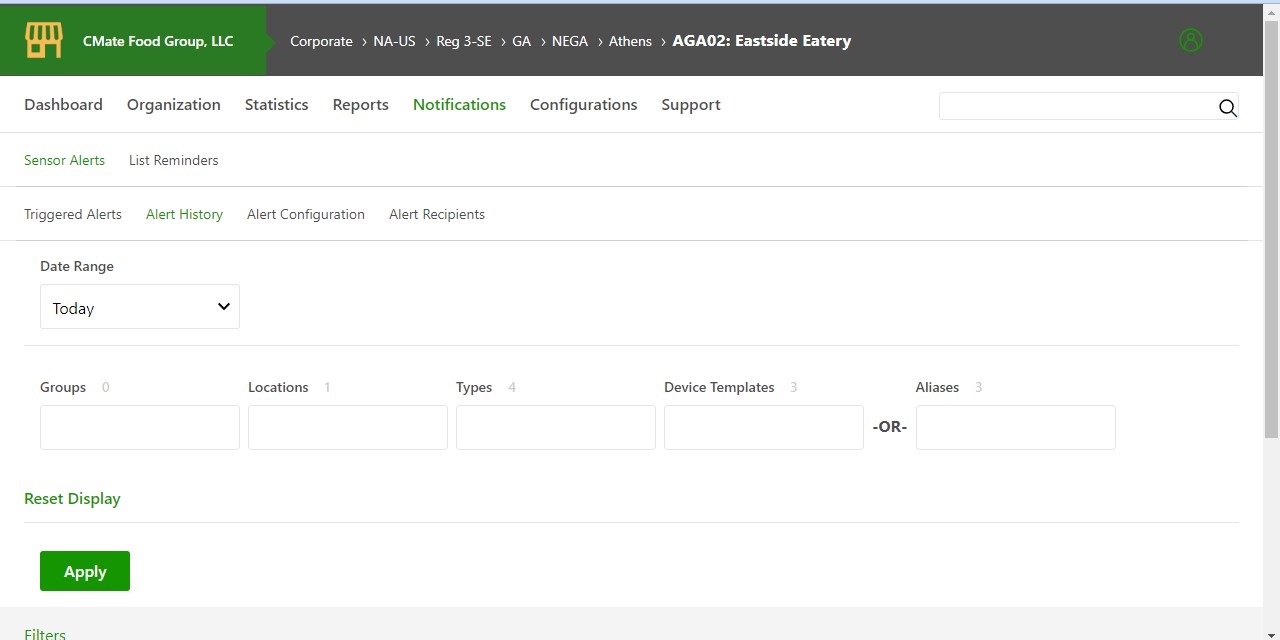Select the Triggered Alerts tab
The image size is (1280, 640).
click(x=73, y=214)
